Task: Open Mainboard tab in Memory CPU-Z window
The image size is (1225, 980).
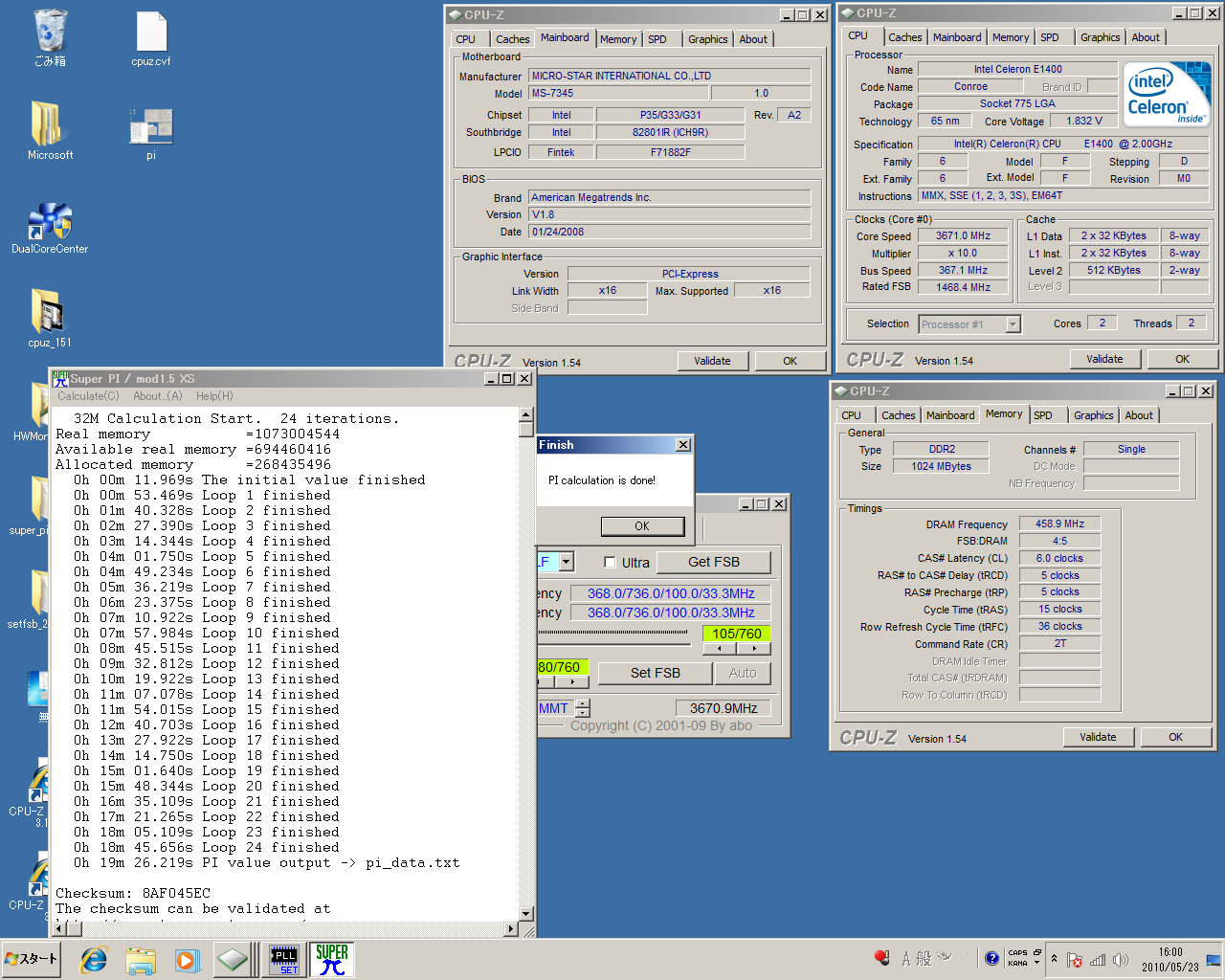Action: 950,415
